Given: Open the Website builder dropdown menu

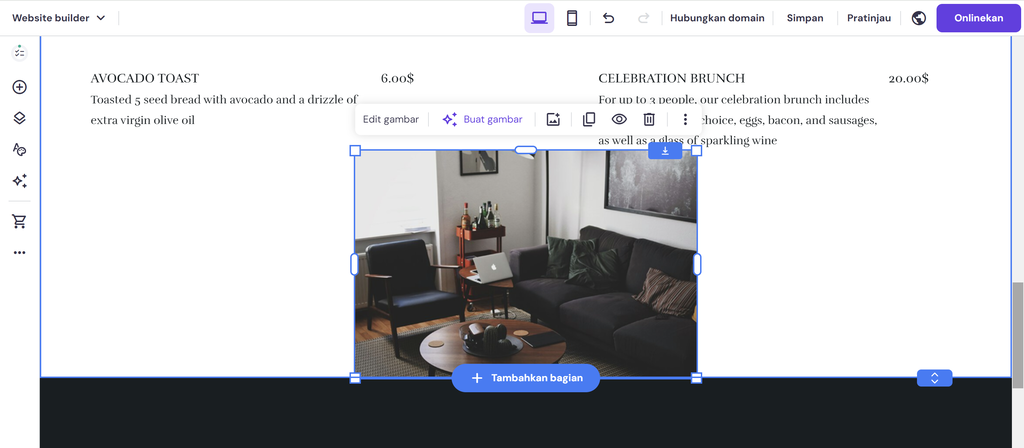Looking at the screenshot, I should [x=59, y=18].
